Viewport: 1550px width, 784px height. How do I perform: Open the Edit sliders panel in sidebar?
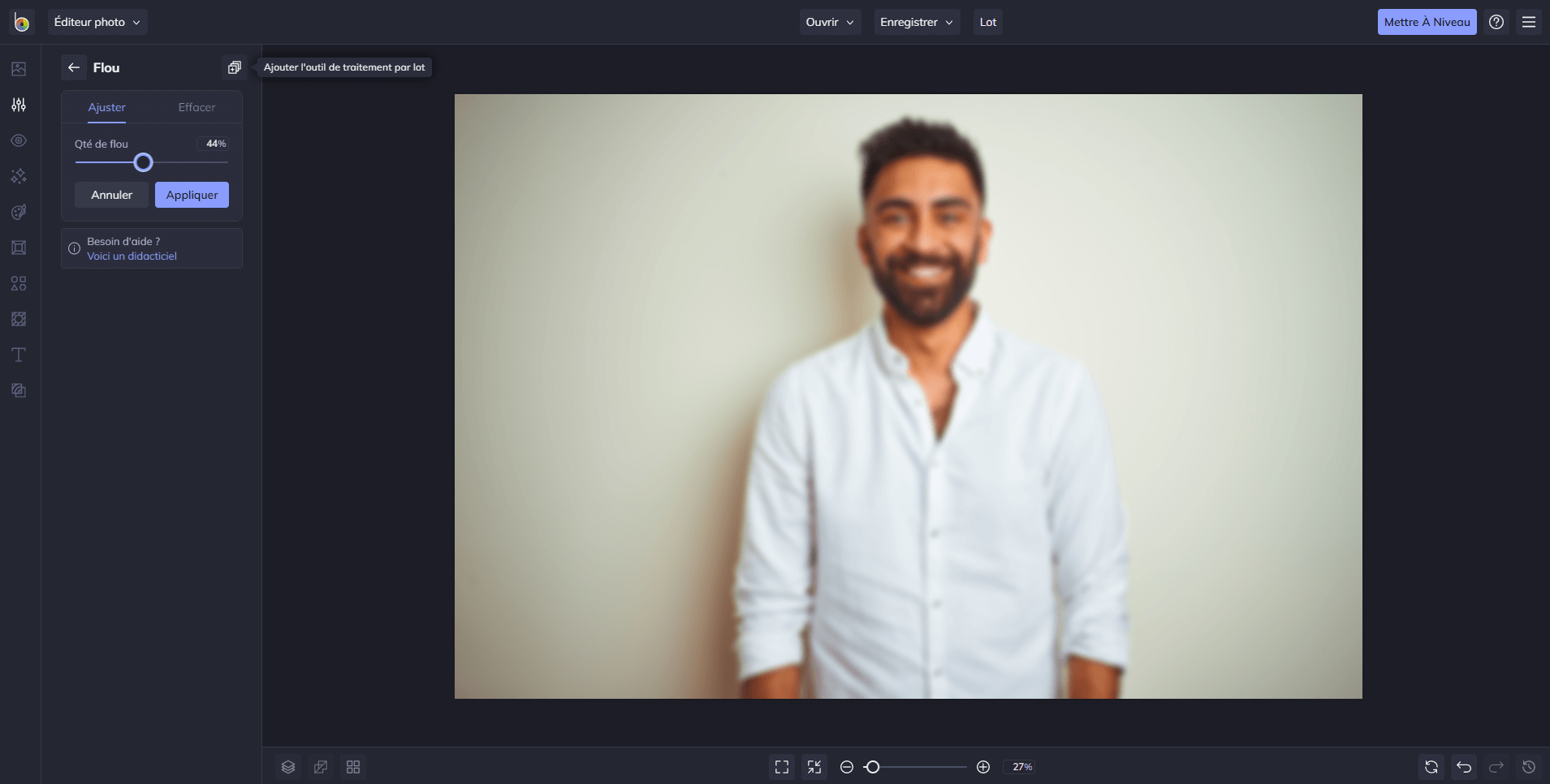pos(19,105)
